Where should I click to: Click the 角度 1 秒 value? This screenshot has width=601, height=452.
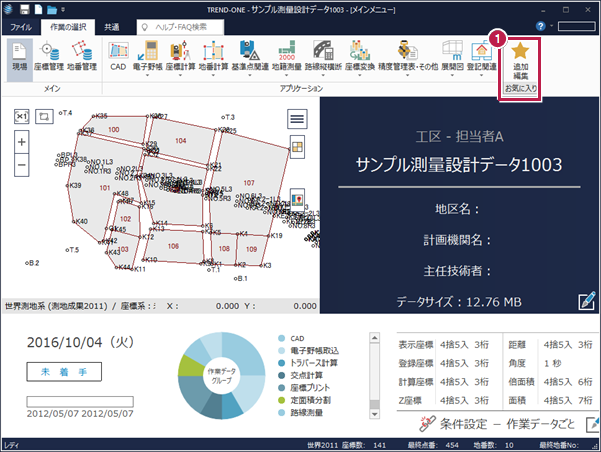pos(552,363)
